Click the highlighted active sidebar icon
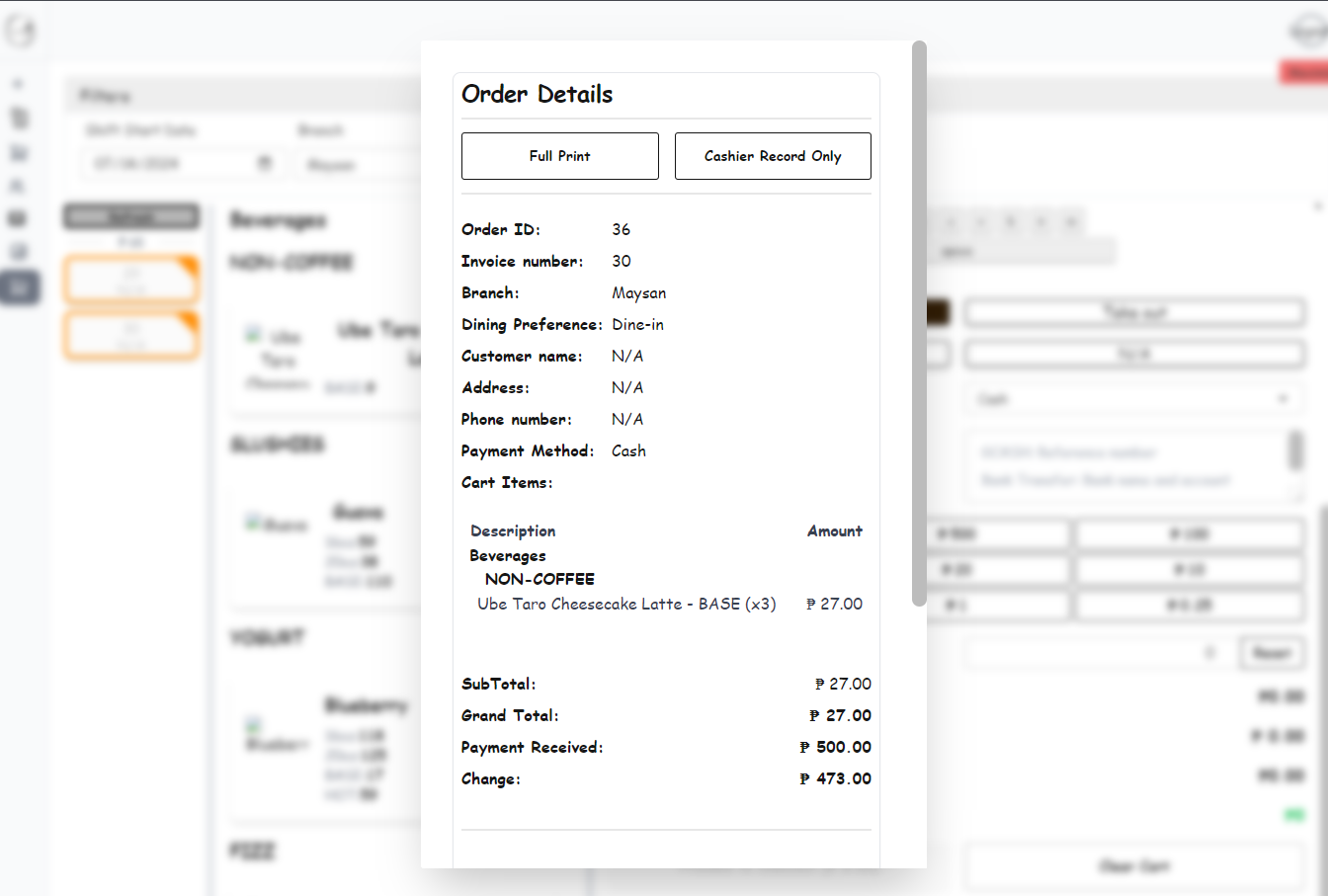This screenshot has height=896, width=1328. click(x=19, y=287)
